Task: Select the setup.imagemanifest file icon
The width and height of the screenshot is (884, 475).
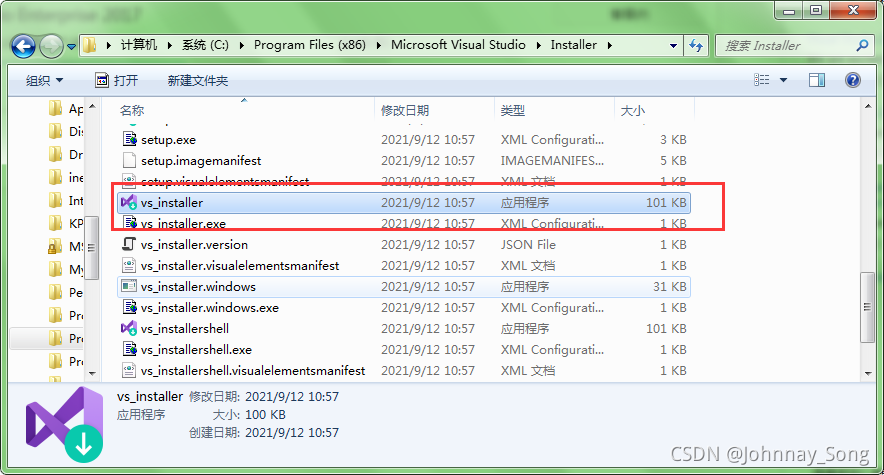Action: (x=129, y=160)
